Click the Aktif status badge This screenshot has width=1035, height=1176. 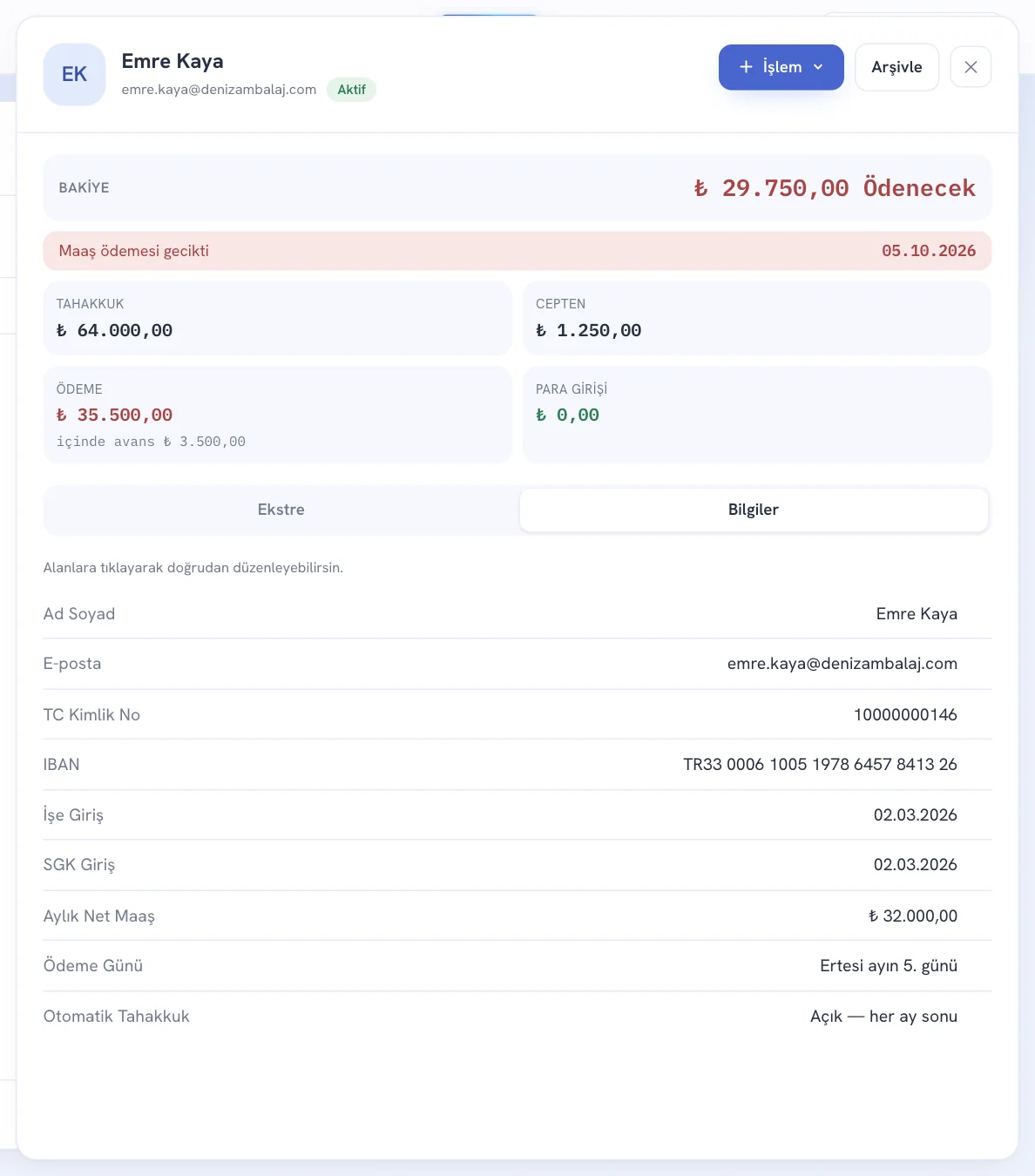(x=352, y=90)
